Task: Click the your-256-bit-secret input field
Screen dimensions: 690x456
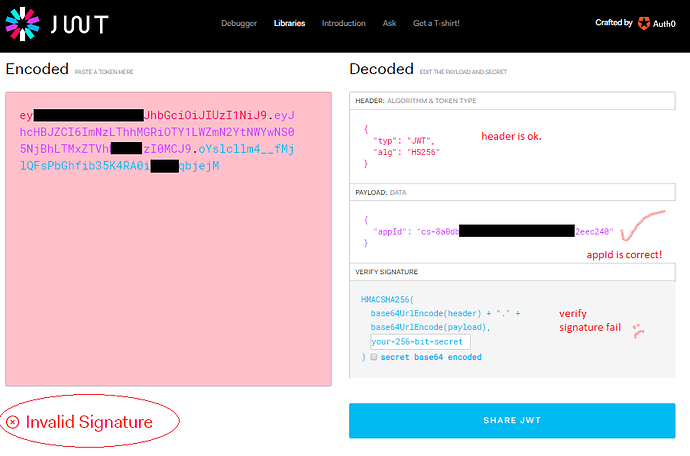Action: point(419,341)
